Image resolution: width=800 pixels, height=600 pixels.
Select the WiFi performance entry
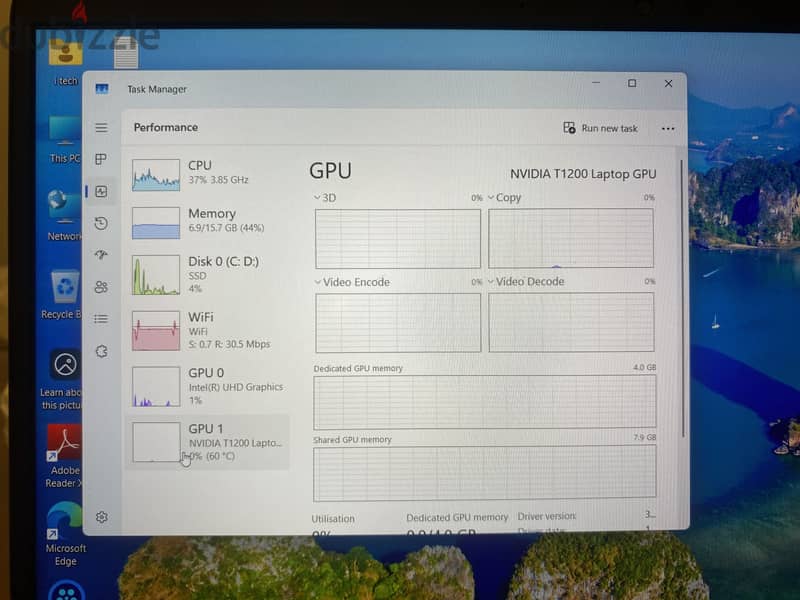(207, 331)
